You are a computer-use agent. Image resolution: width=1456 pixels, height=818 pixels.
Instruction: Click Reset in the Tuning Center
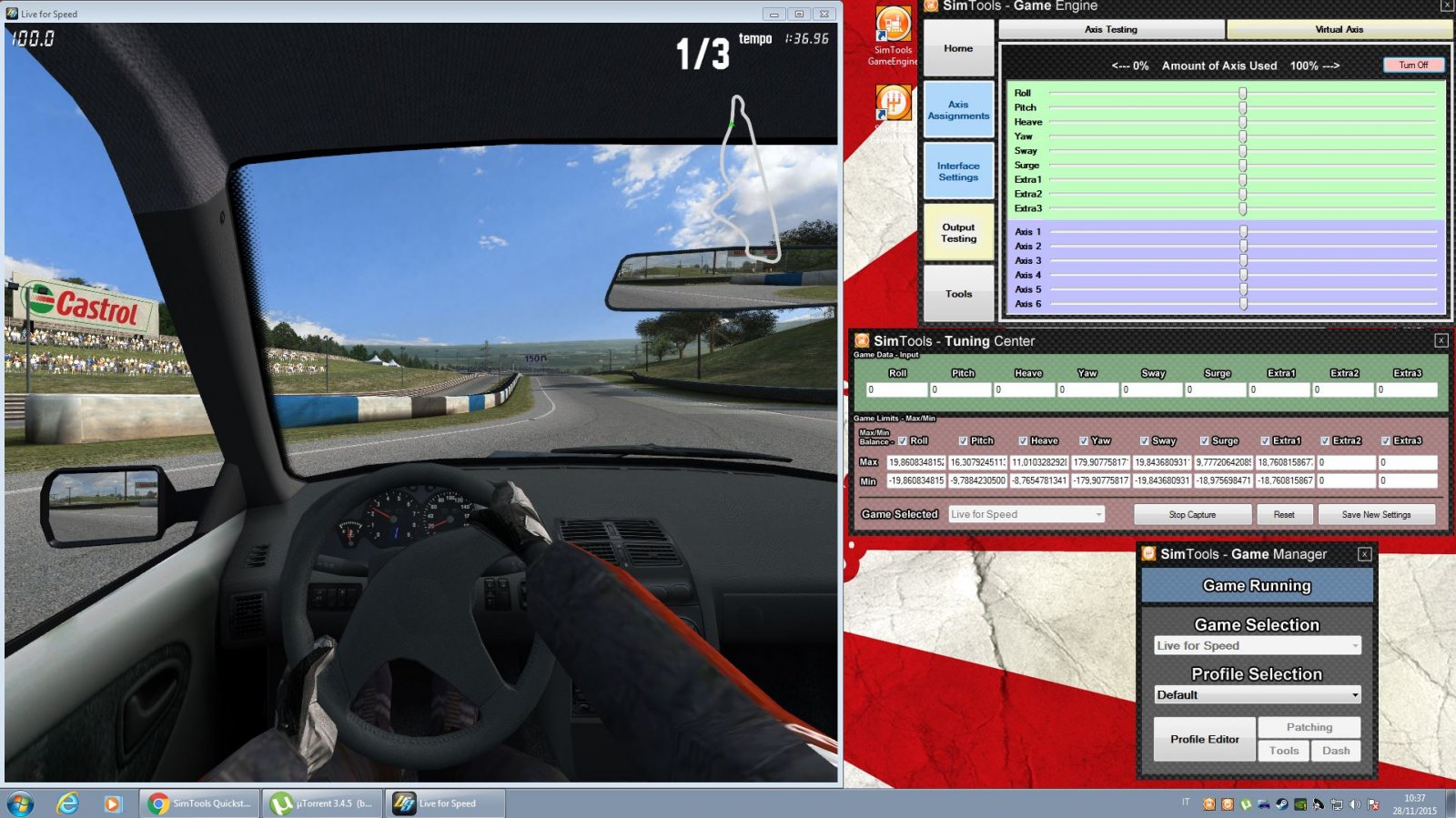tap(1284, 514)
